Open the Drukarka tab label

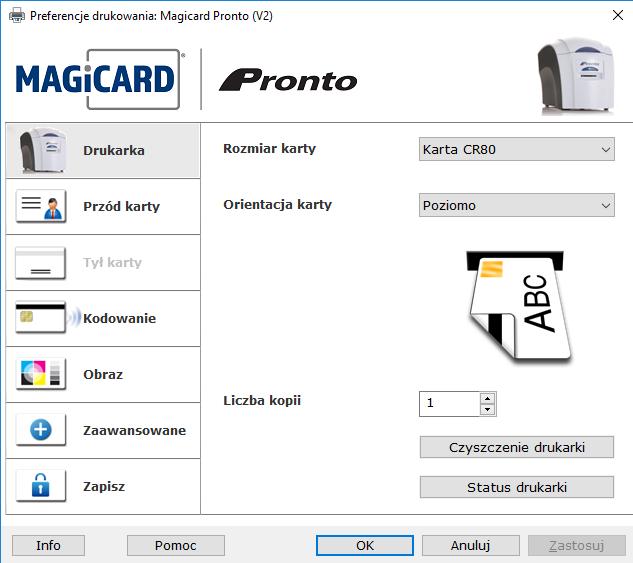coord(113,151)
